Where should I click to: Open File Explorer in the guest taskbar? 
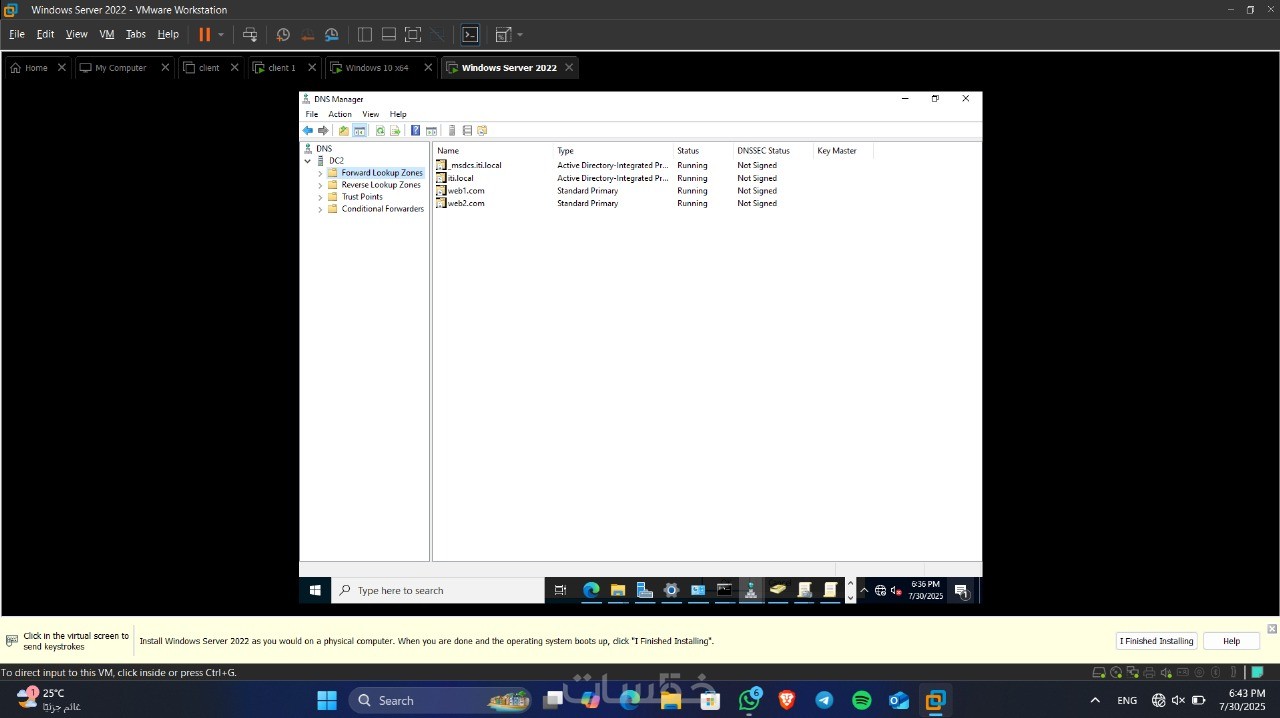pyautogui.click(x=618, y=590)
